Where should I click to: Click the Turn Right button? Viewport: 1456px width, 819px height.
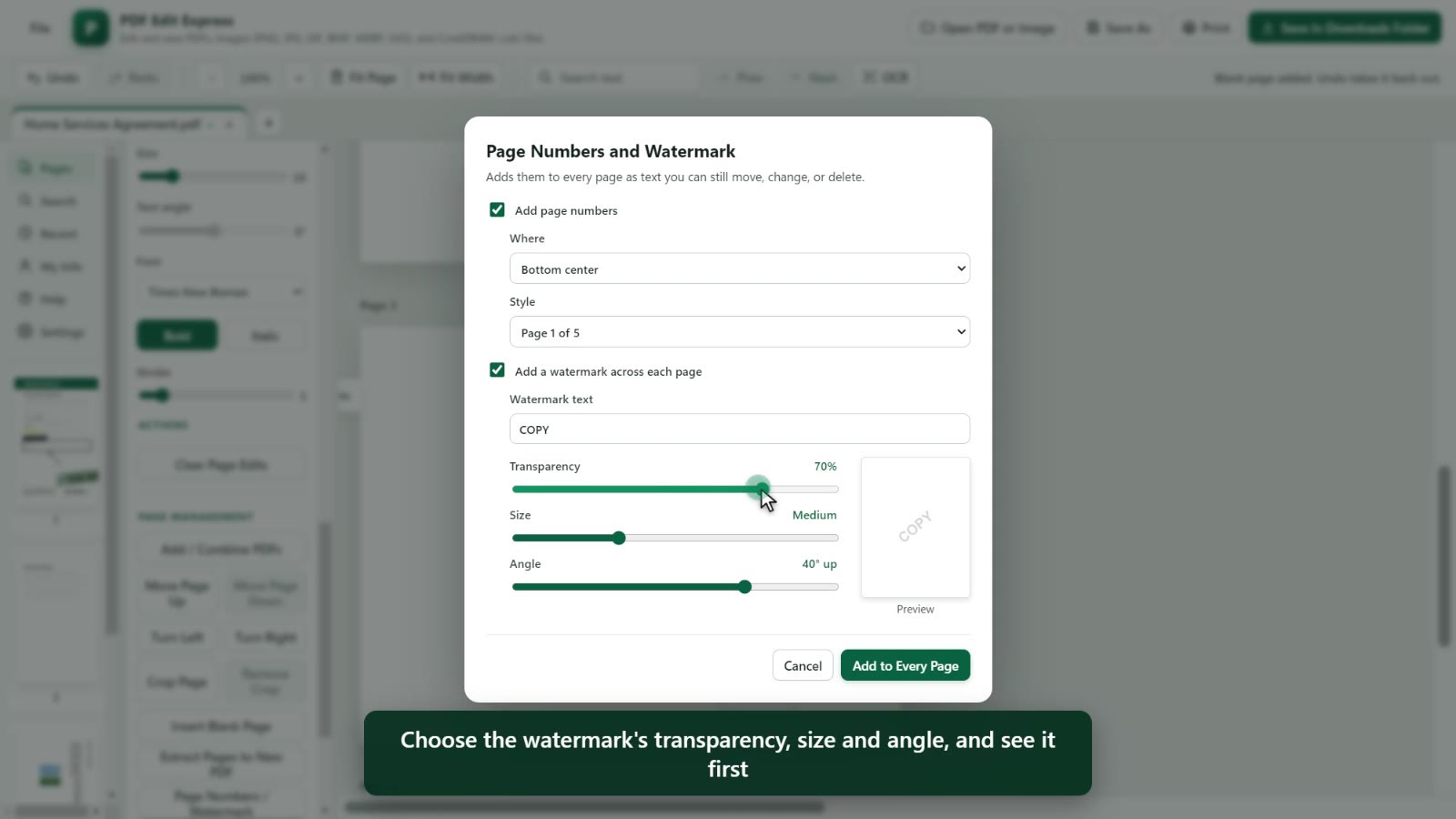(265, 637)
